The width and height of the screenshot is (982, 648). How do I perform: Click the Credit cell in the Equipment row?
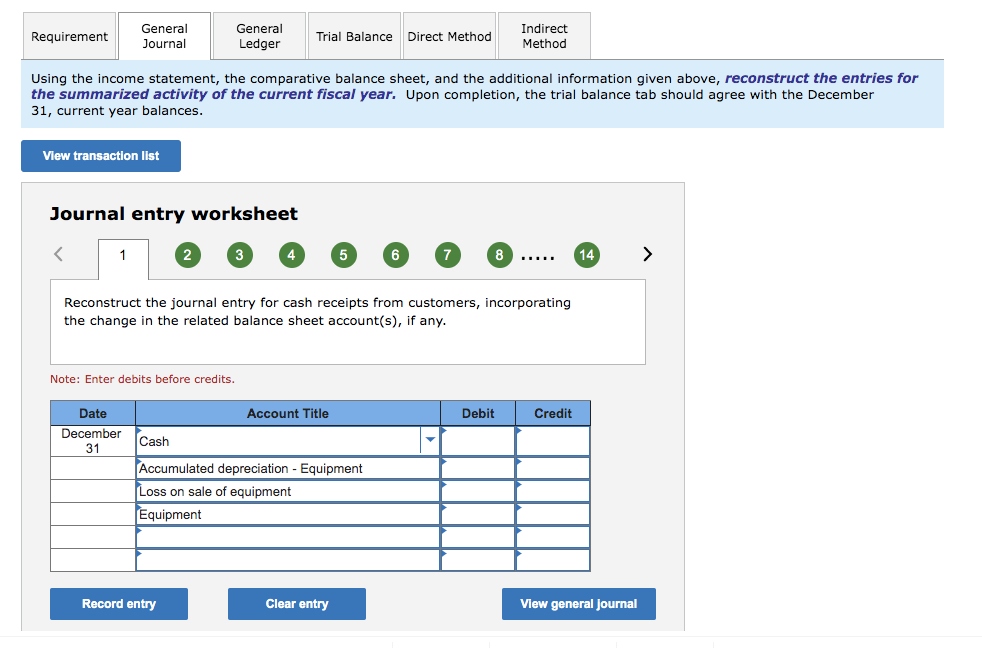coord(553,515)
